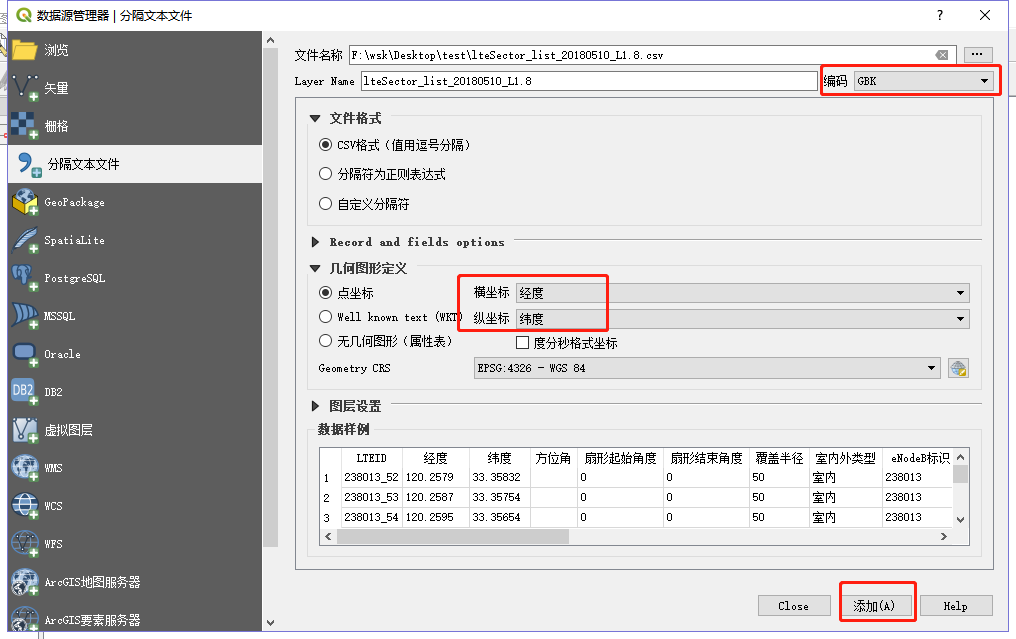Screen dimensions: 1016x639
Task: Click sample table vertical scroll down arrow
Action: pyautogui.click(x=961, y=519)
